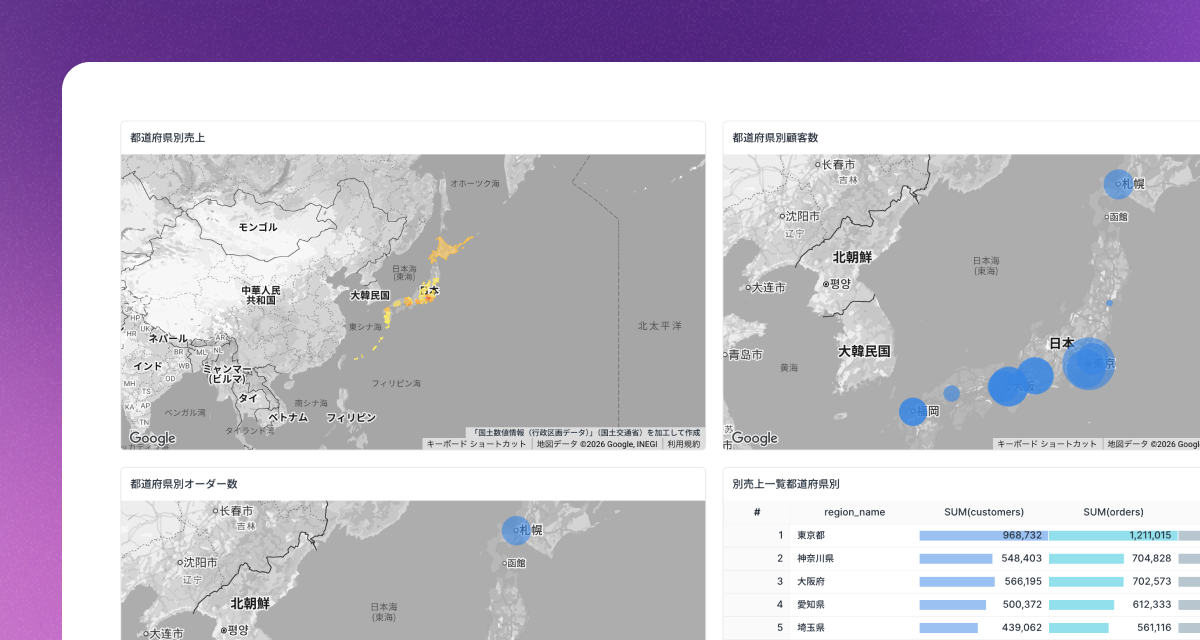Click 大韓民国 label in 都道府県別顧客数 map
1200x640 pixels.
click(864, 351)
